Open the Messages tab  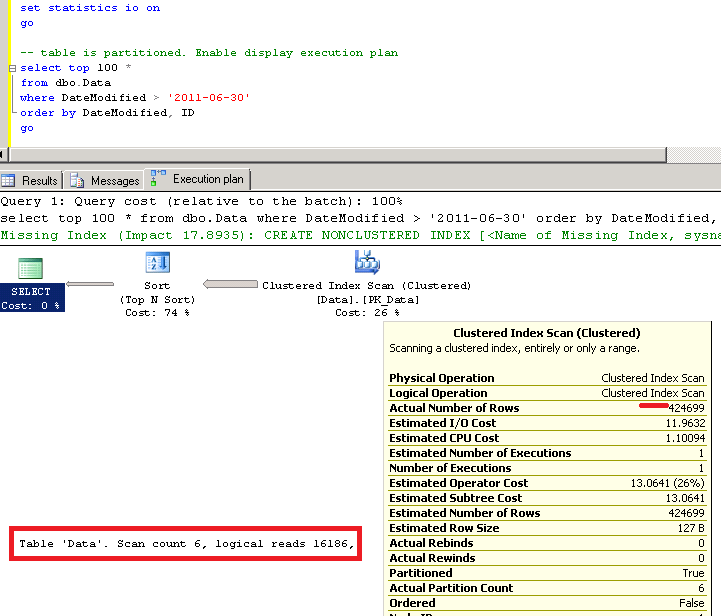click(104, 180)
